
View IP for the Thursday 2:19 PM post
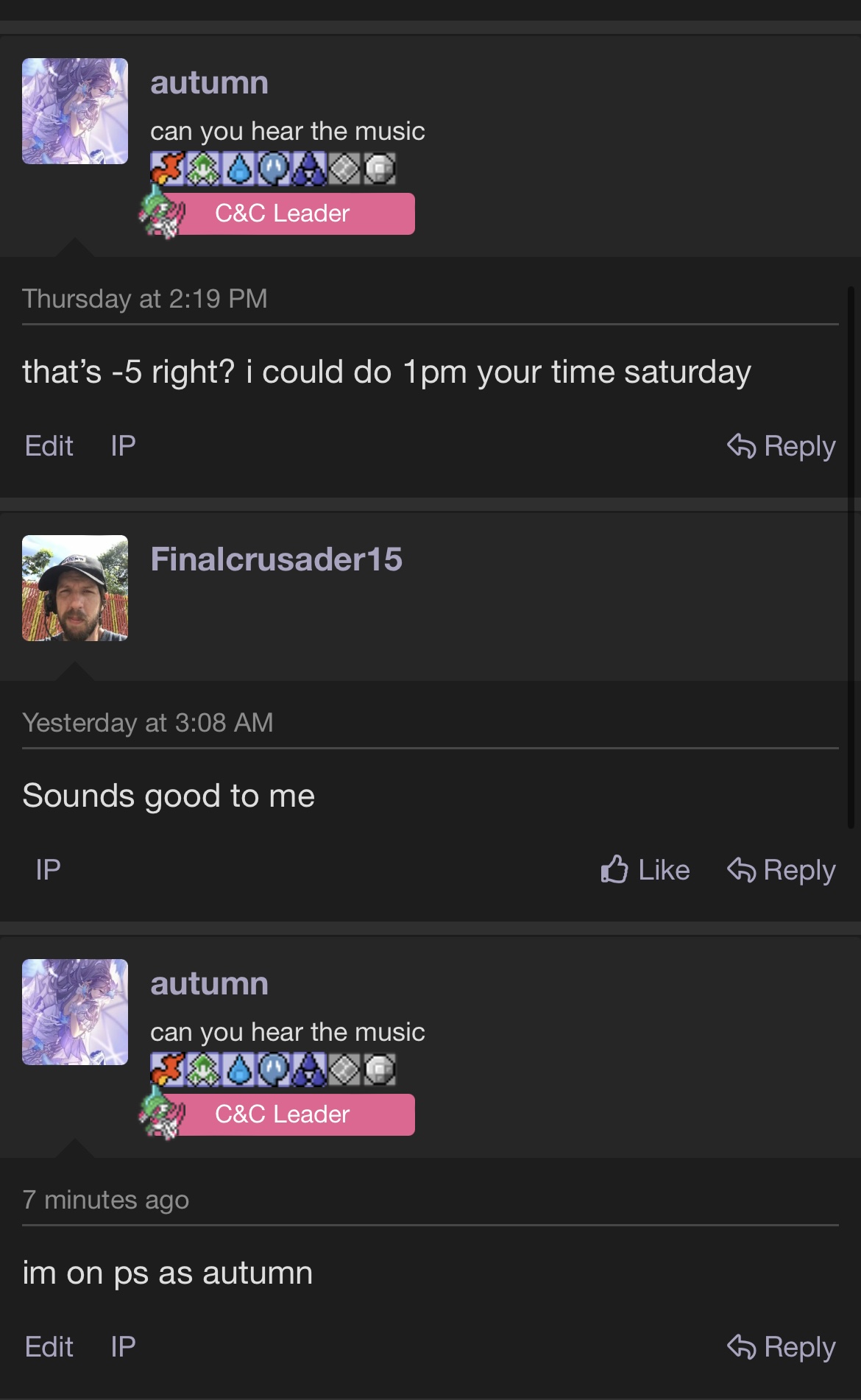123,446
